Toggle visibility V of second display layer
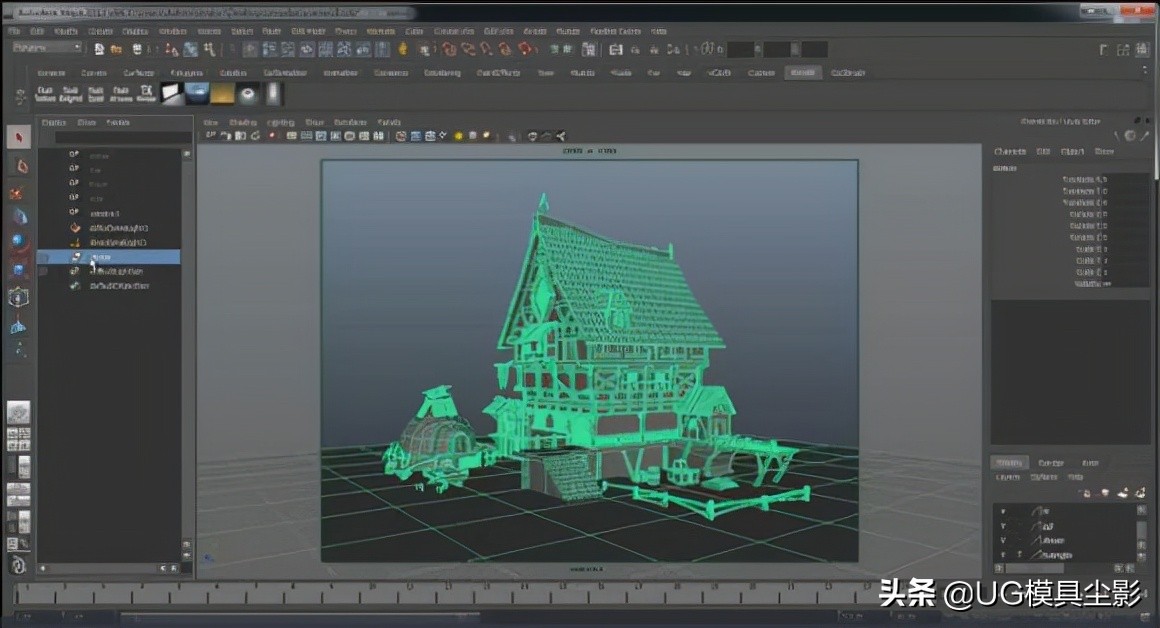1160x628 pixels. pyautogui.click(x=1003, y=526)
